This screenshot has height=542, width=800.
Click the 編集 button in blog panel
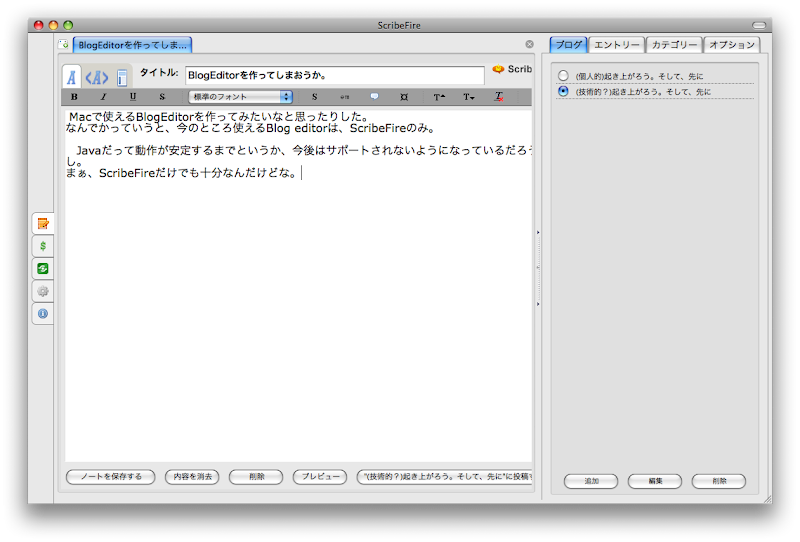tap(655, 481)
